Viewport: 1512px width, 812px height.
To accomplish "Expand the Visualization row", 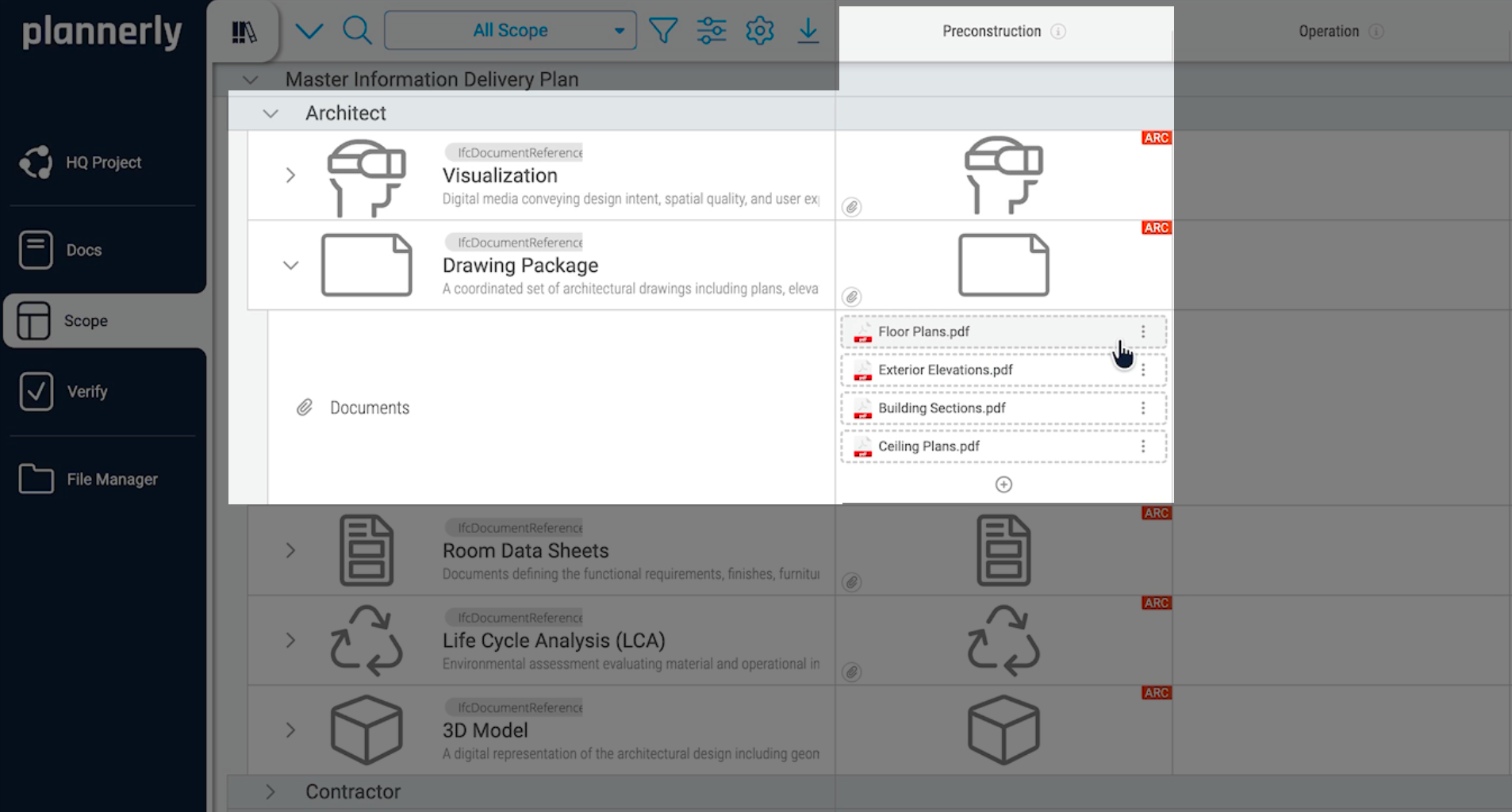I will click(290, 175).
